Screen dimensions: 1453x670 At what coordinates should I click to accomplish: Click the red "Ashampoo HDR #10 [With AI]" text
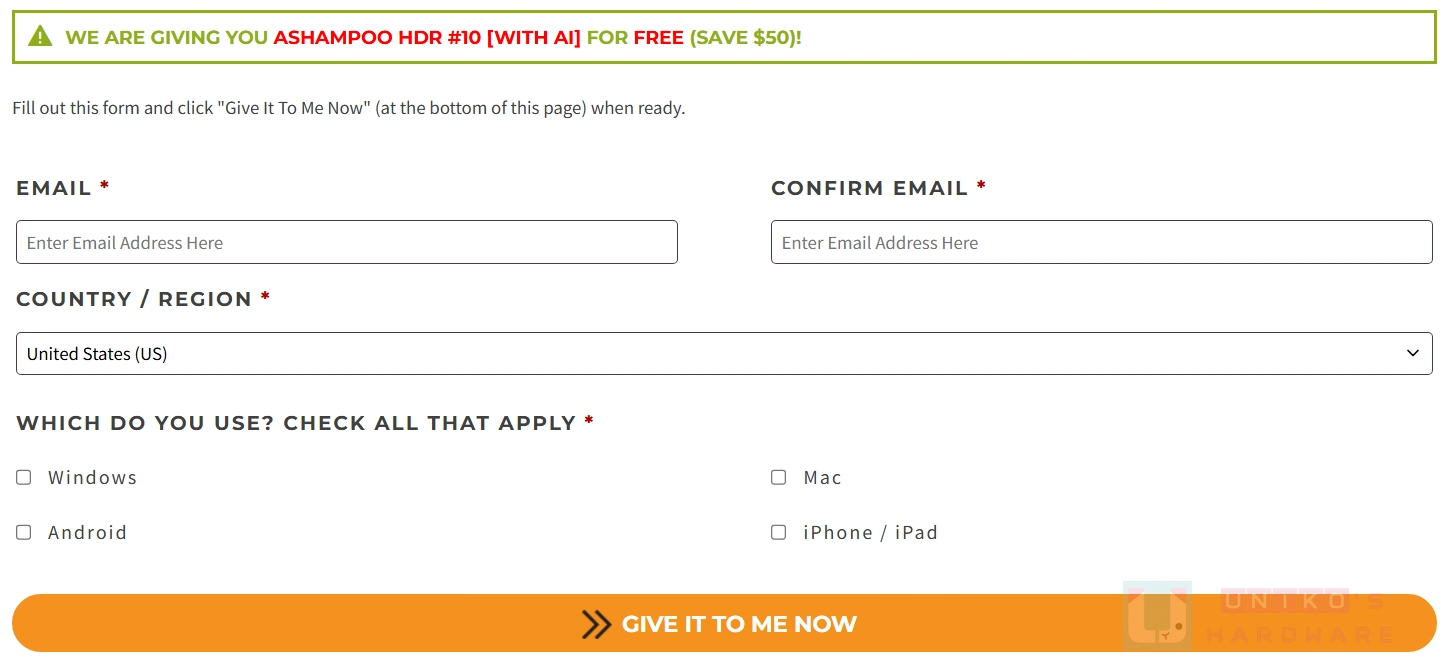click(427, 38)
